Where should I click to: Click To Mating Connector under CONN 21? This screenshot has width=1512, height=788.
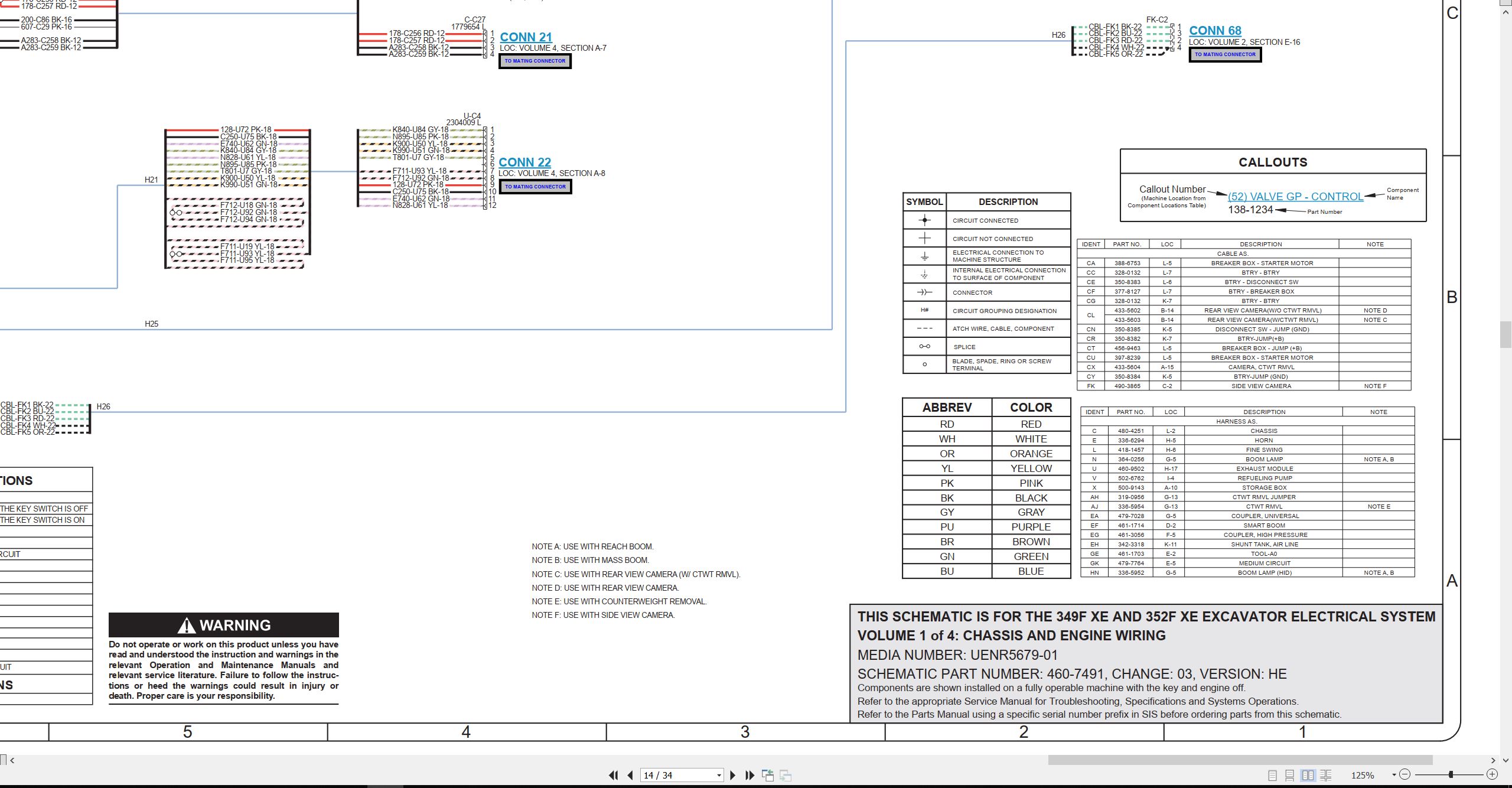coord(535,61)
